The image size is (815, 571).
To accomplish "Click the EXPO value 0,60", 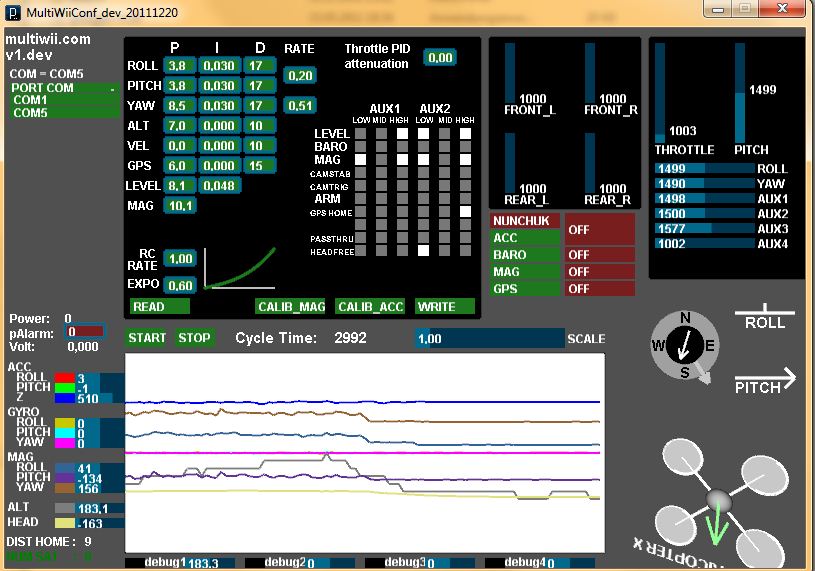I will click(180, 285).
